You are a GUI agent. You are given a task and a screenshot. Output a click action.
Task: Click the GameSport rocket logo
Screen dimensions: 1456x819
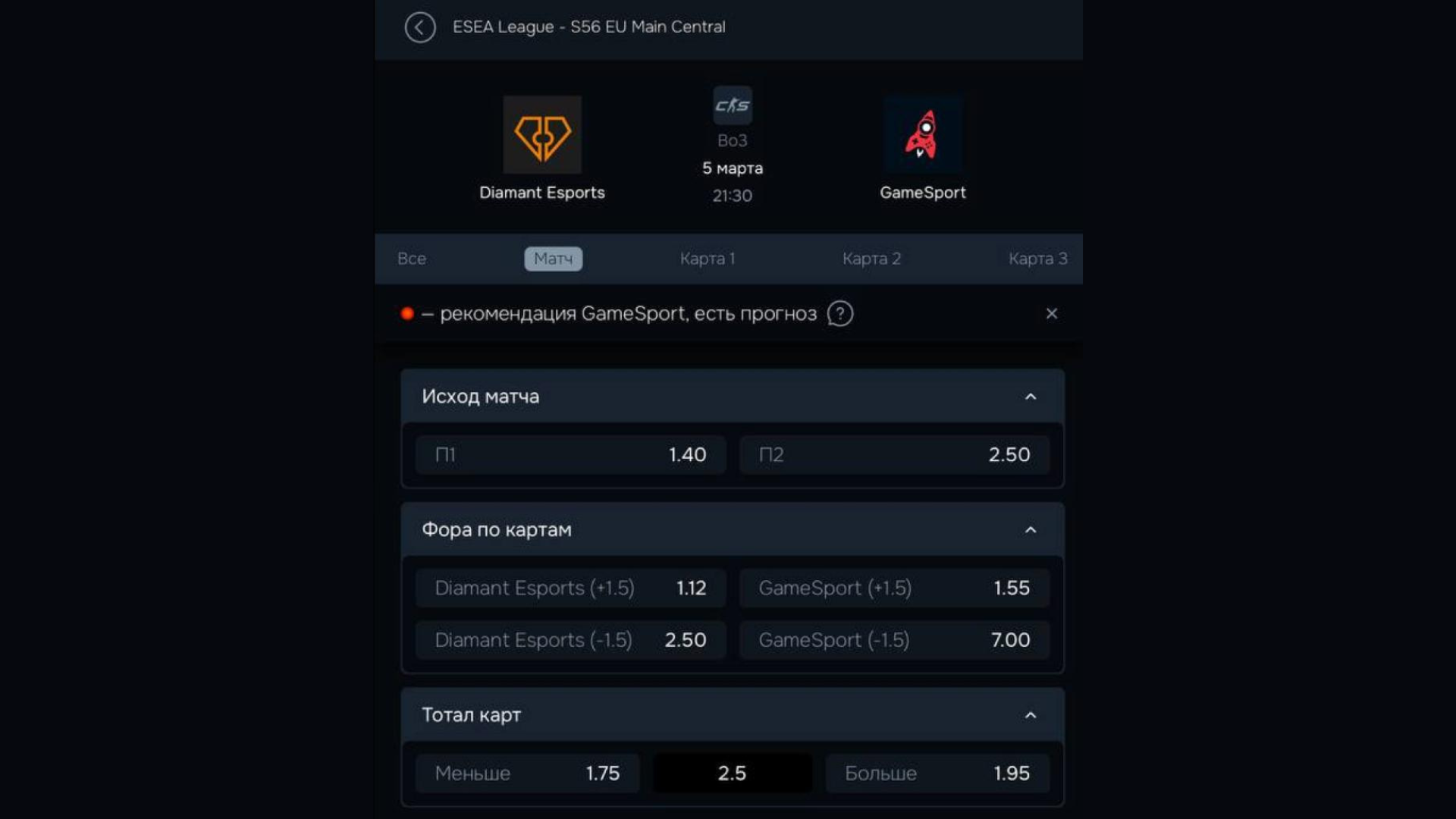[x=922, y=135]
